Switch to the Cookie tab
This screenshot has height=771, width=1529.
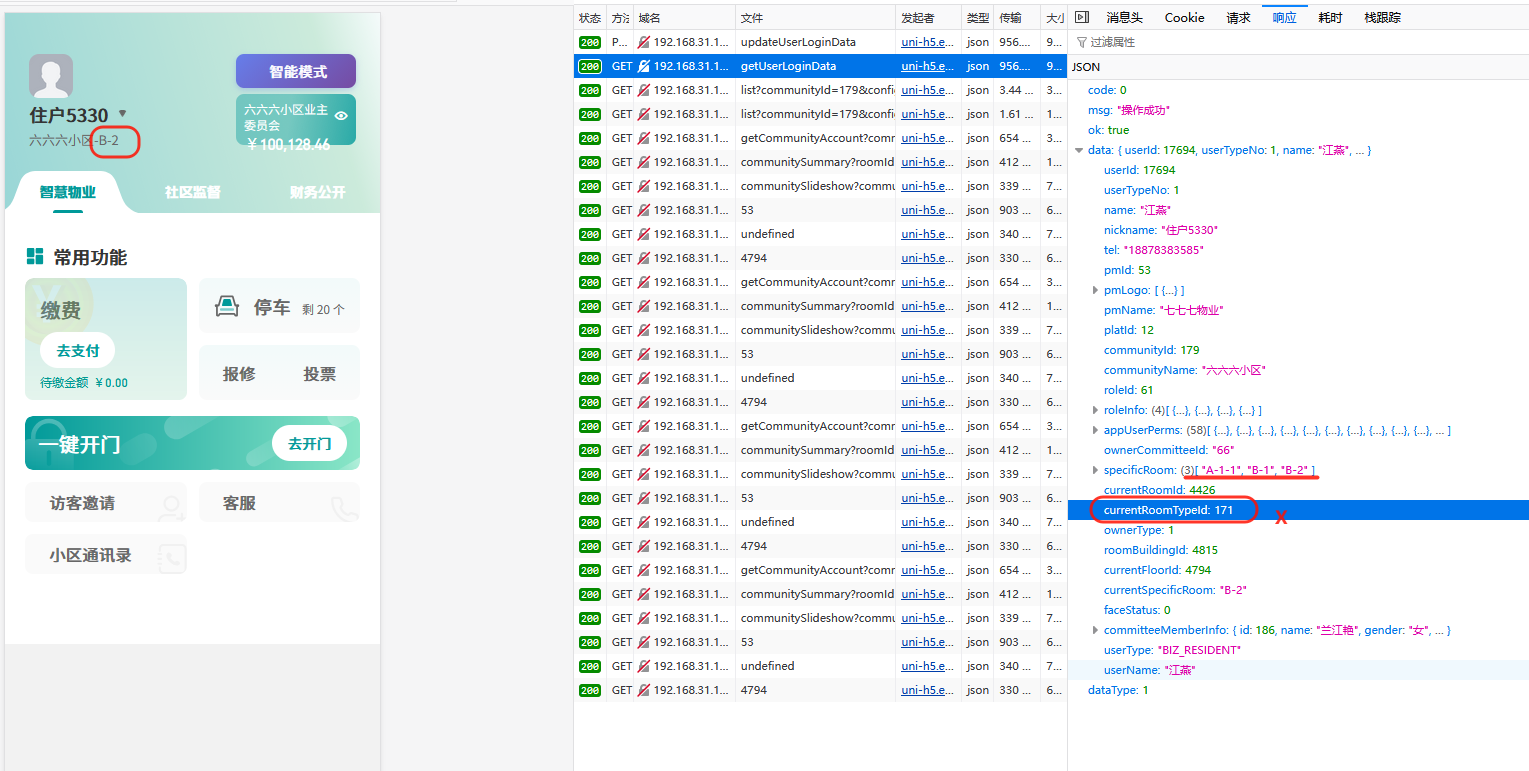pyautogui.click(x=1184, y=17)
